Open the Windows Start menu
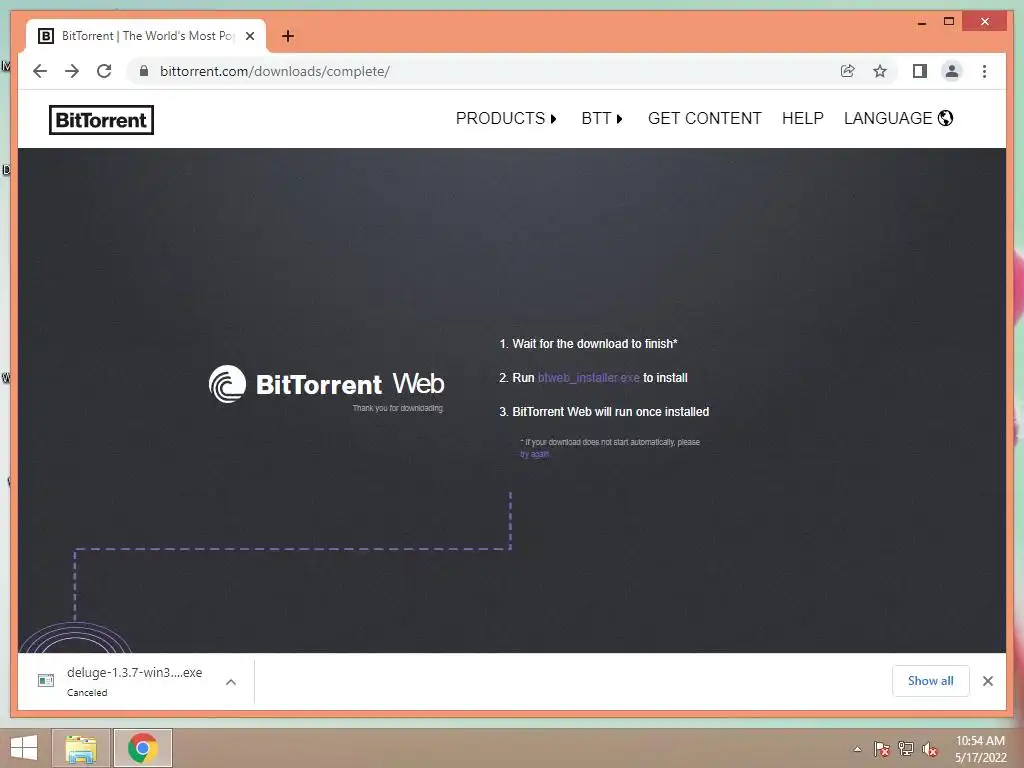The height and width of the screenshot is (768, 1024). pos(24,748)
